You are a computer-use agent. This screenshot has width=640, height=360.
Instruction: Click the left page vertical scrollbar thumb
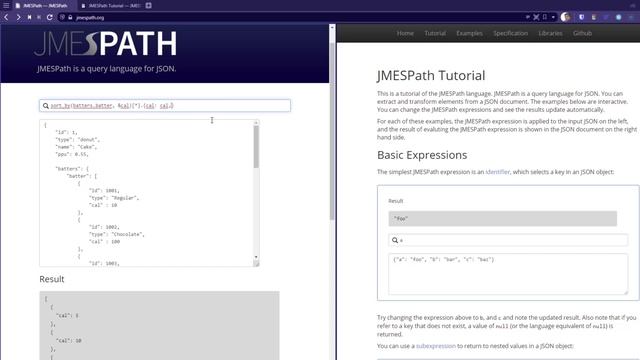point(332,131)
